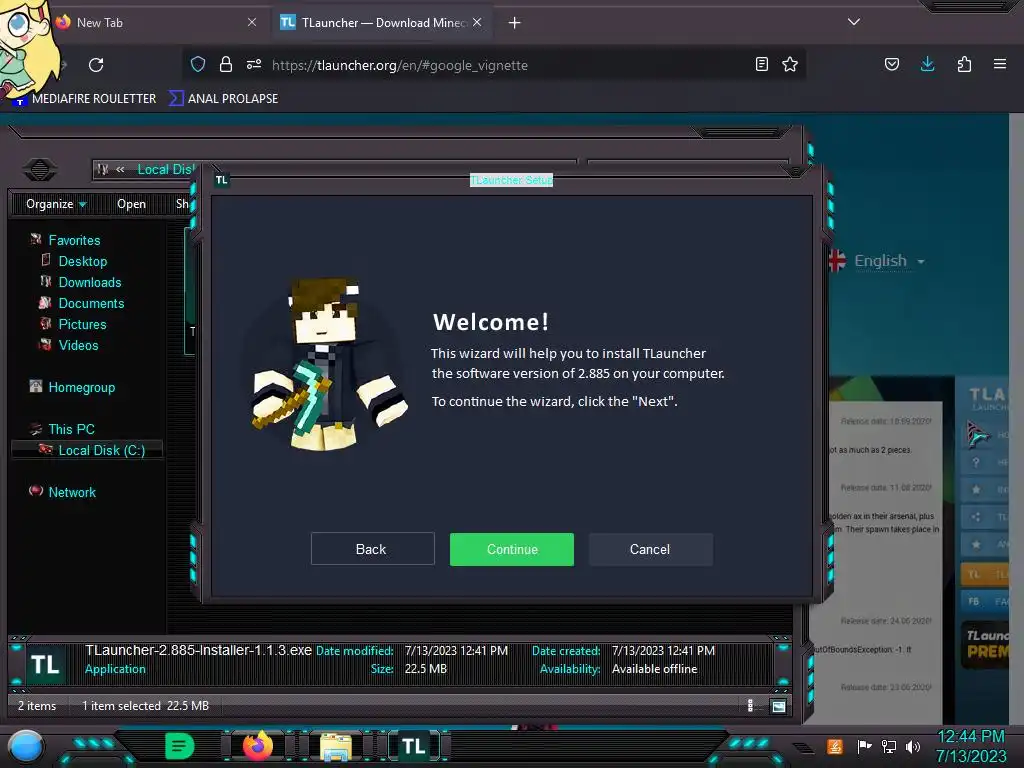Open the Action Center flag icon

(864, 746)
